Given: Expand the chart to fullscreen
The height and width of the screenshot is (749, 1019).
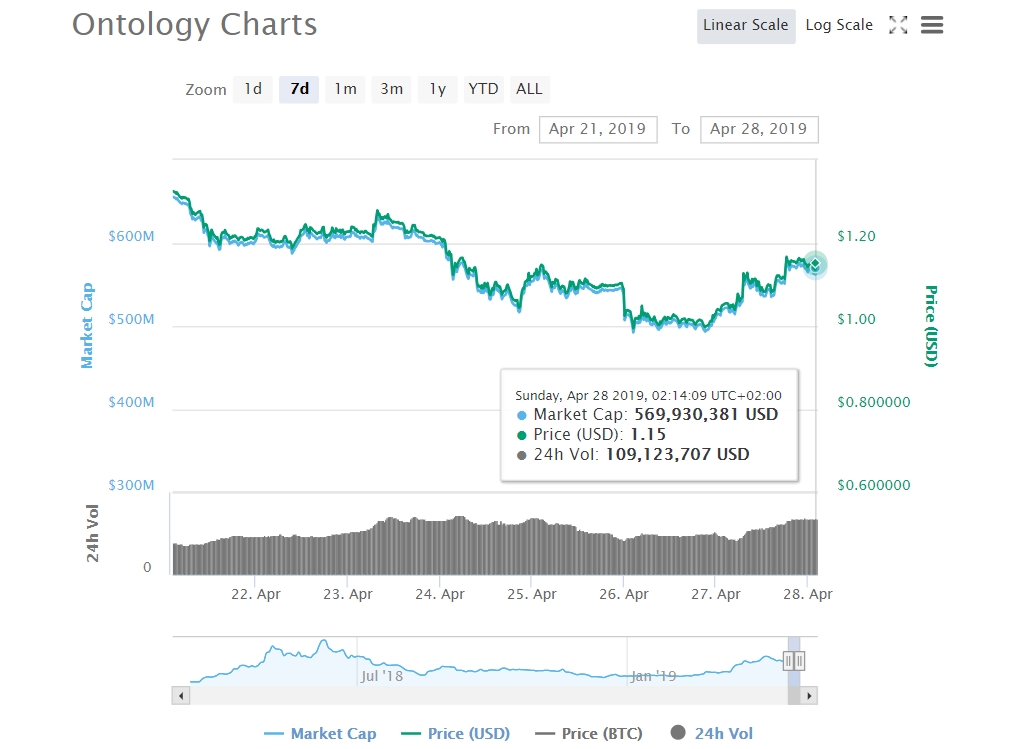Looking at the screenshot, I should click(897, 24).
